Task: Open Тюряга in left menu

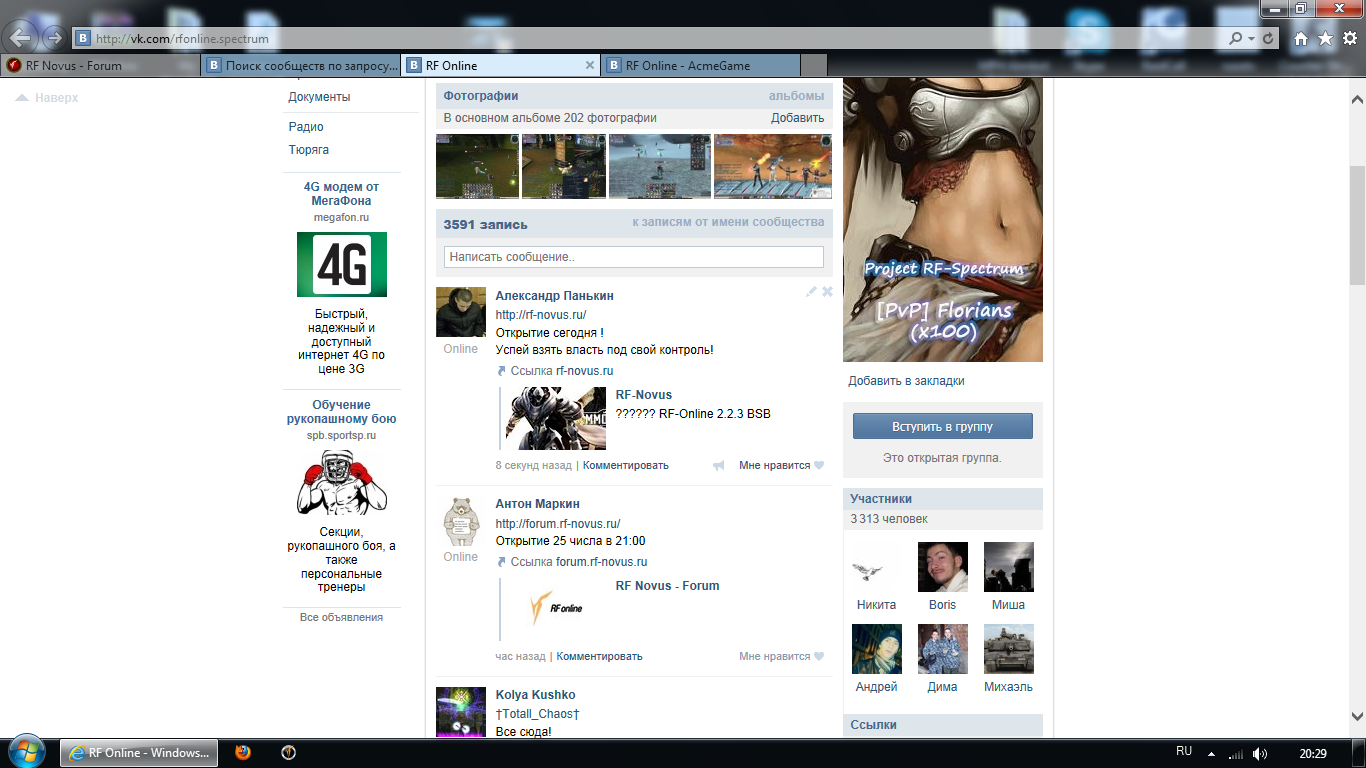Action: 309,150
